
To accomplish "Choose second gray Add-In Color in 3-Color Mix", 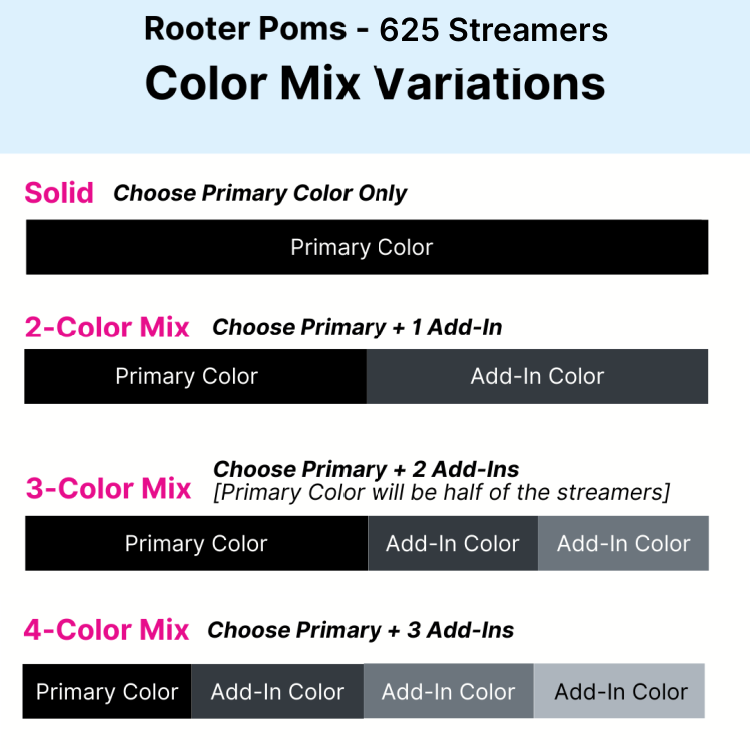I will pos(623,543).
